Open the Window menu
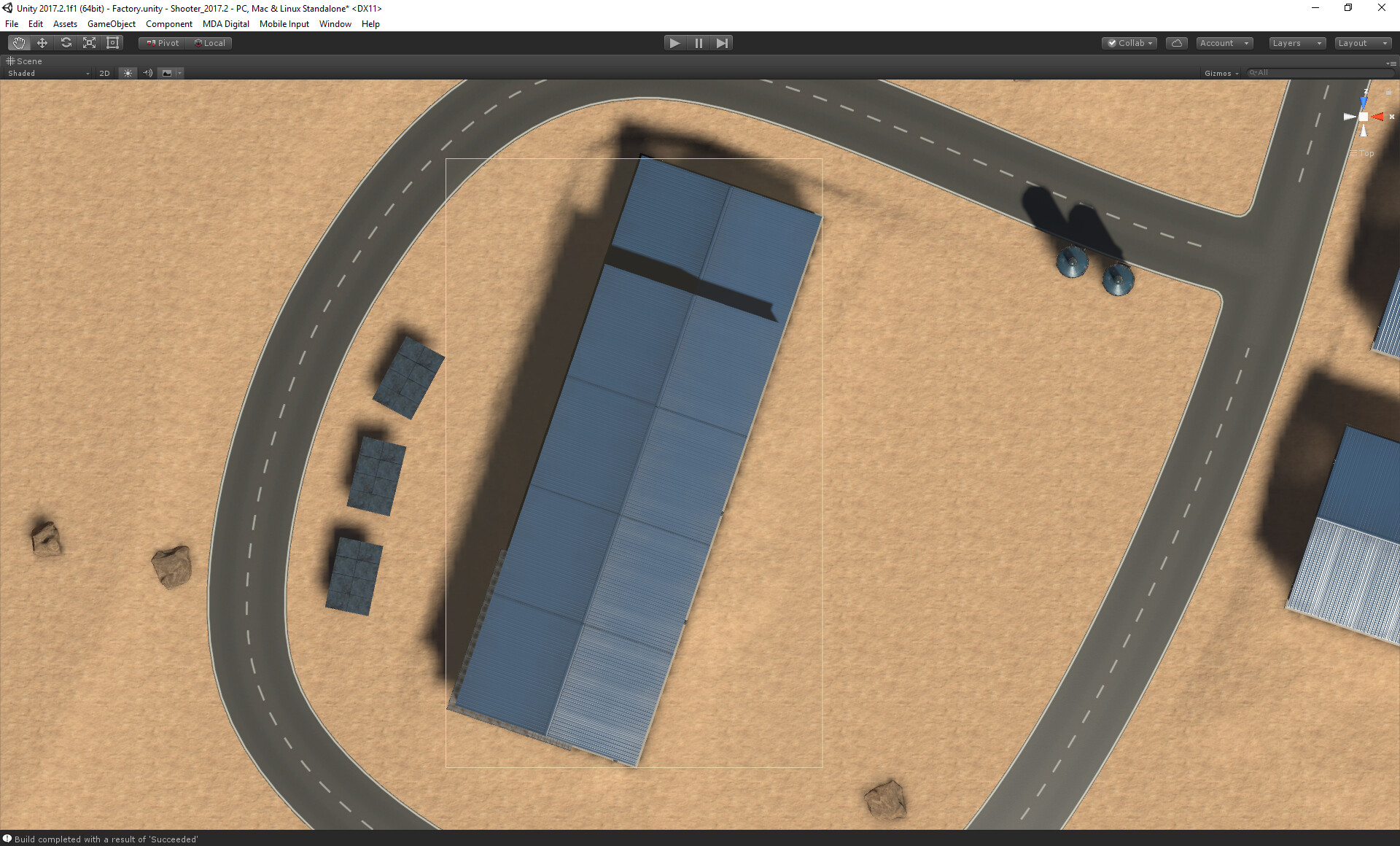The height and width of the screenshot is (846, 1400). pos(335,24)
